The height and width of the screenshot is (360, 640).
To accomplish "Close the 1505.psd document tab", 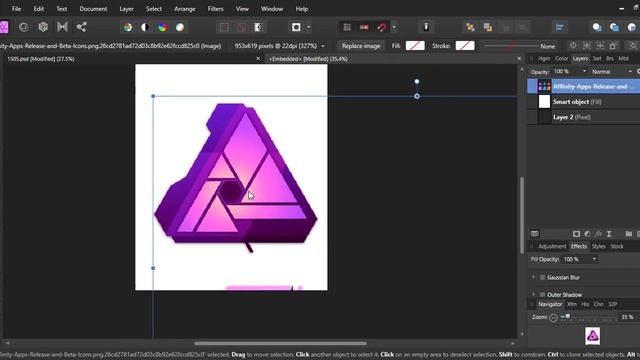I will pos(258,59).
